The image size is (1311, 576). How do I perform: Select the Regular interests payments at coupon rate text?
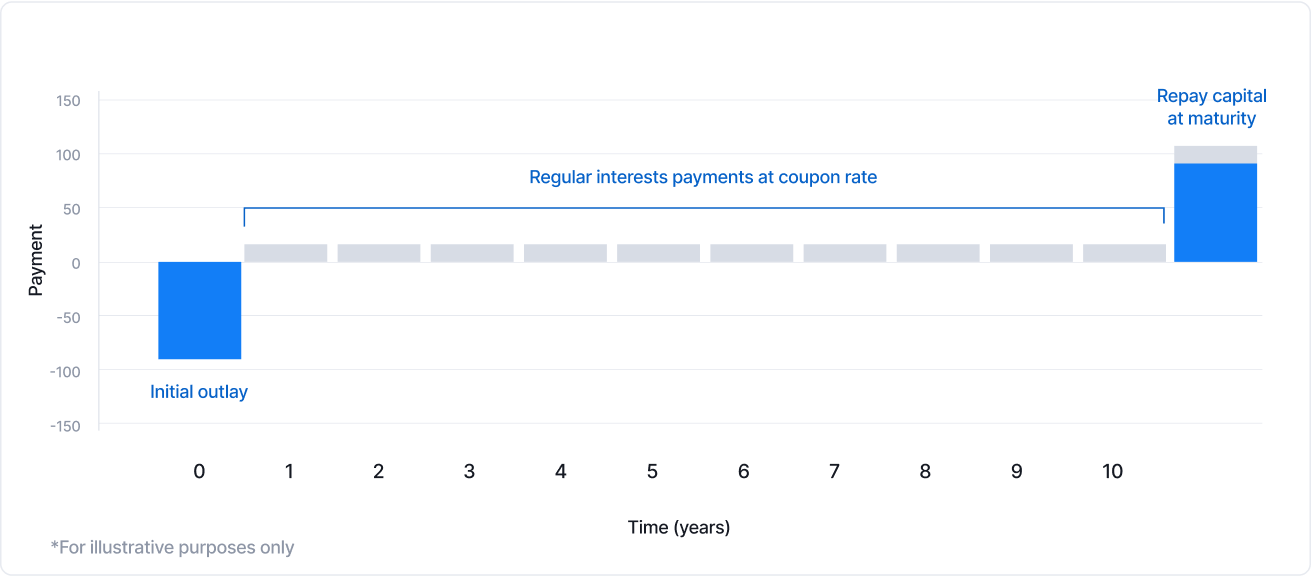(703, 178)
